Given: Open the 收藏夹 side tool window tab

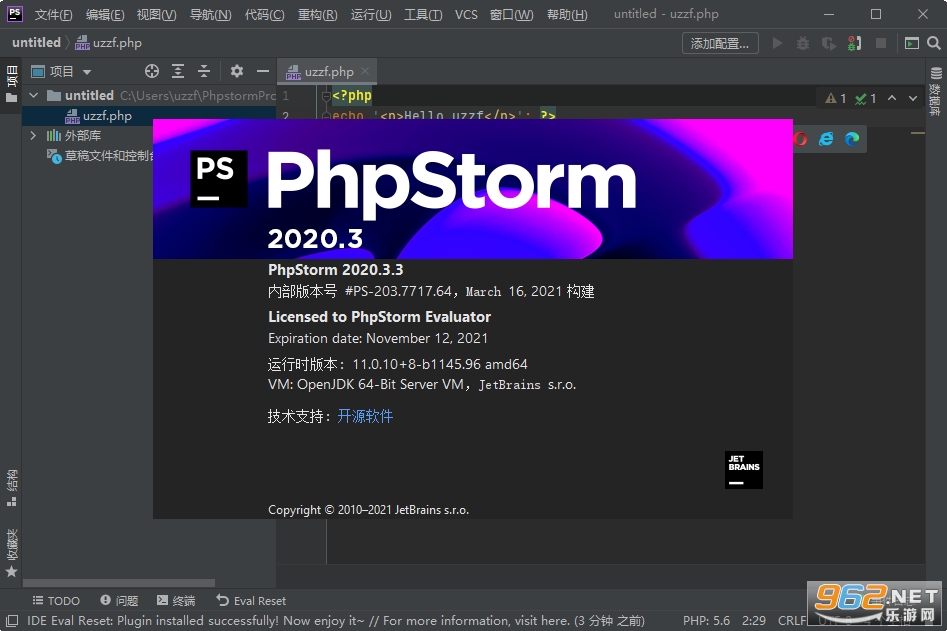Looking at the screenshot, I should [11, 553].
